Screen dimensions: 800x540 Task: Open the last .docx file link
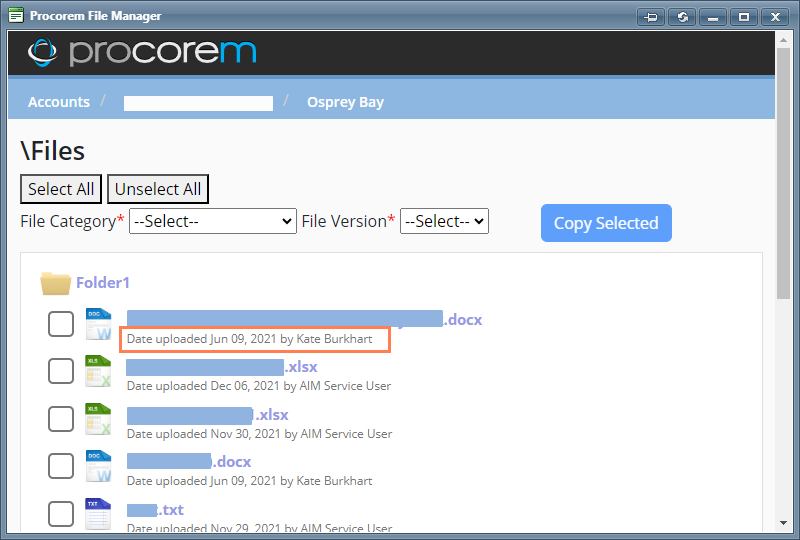(189, 461)
